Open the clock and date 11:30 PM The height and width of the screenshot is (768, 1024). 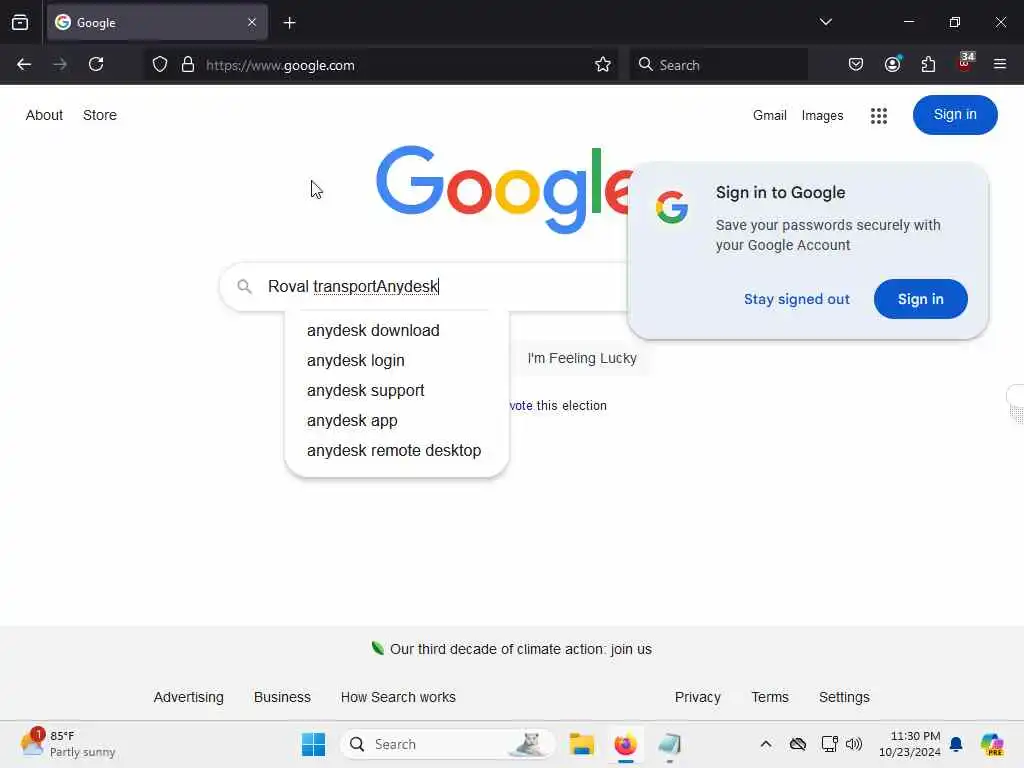tap(909, 744)
